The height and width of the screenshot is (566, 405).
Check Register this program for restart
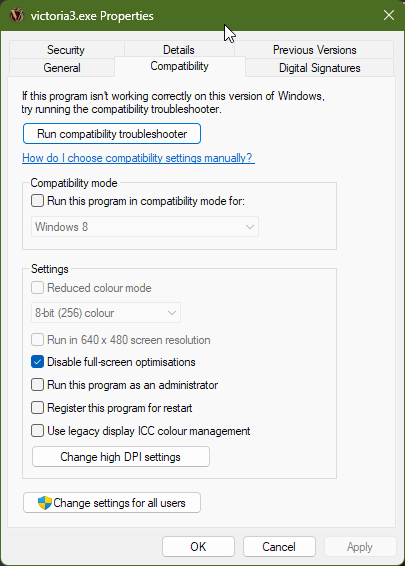[x=38, y=408]
